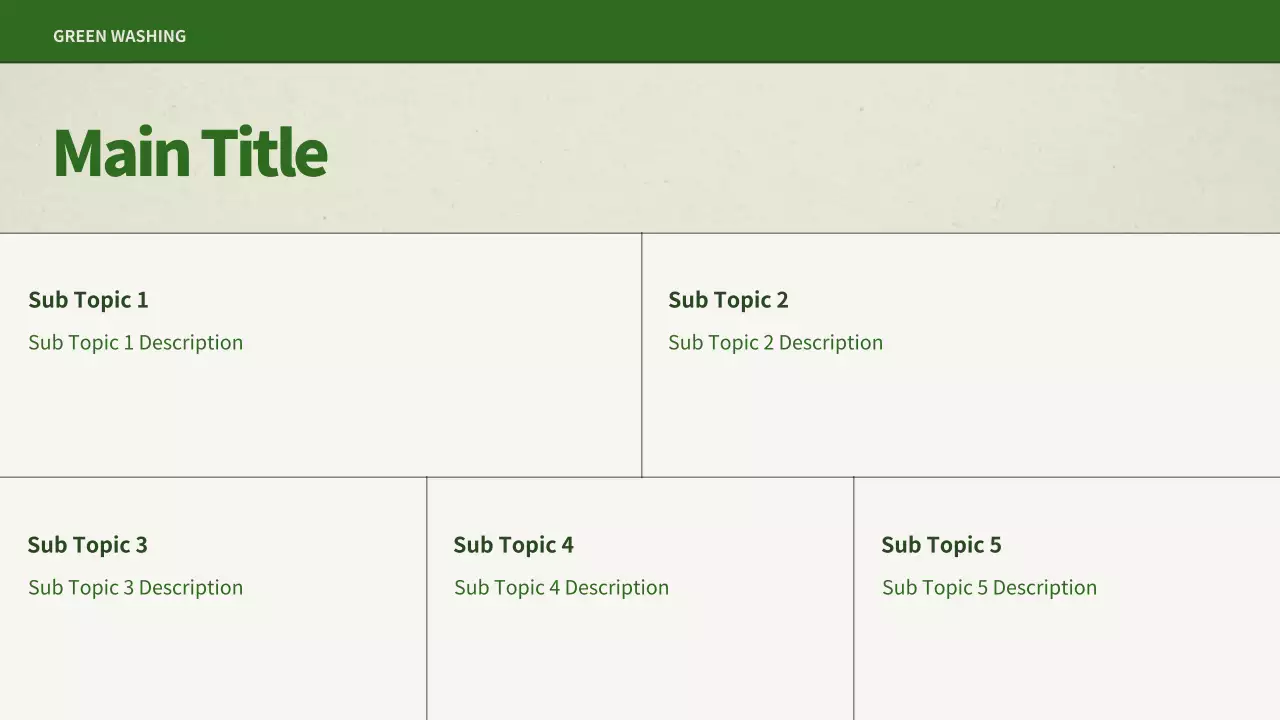Click the GREEN WASHING header text
The image size is (1280, 720).
pyautogui.click(x=119, y=36)
